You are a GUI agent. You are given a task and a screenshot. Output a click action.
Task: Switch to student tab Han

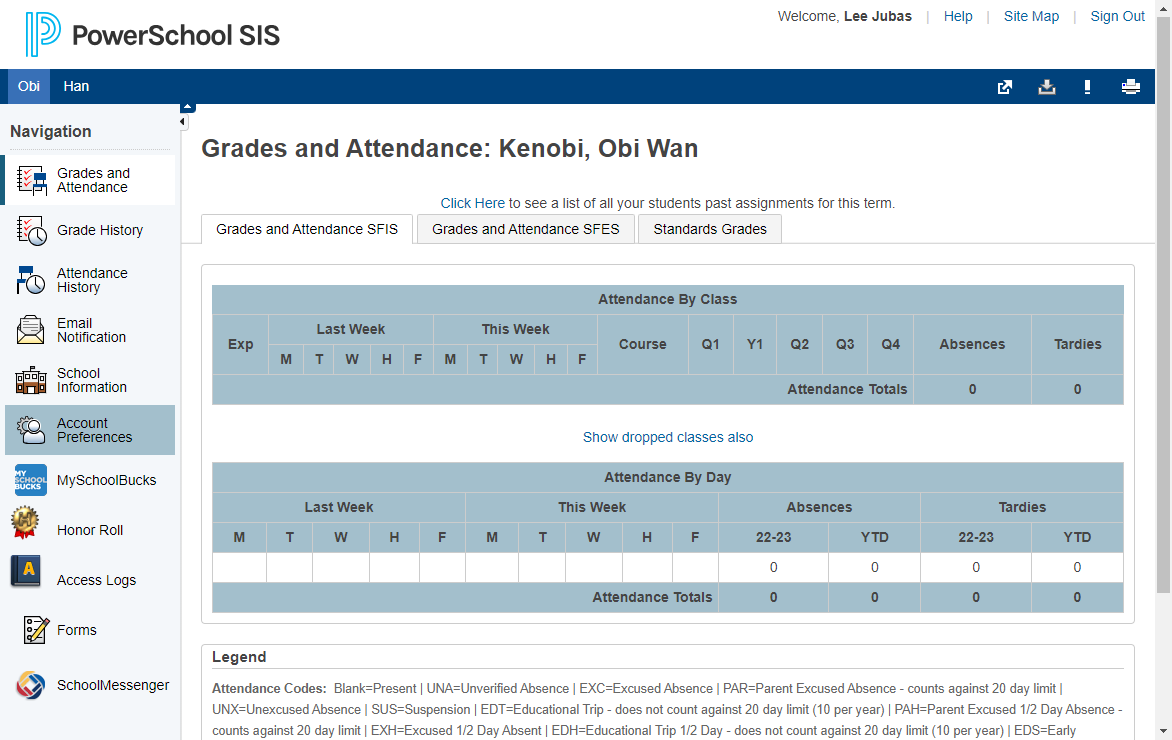coord(76,87)
